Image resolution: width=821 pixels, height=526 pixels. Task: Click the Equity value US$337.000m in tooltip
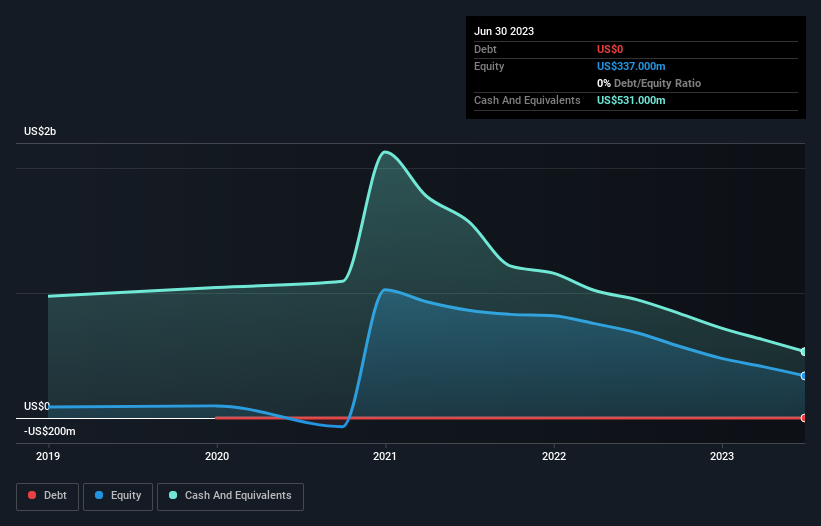631,66
